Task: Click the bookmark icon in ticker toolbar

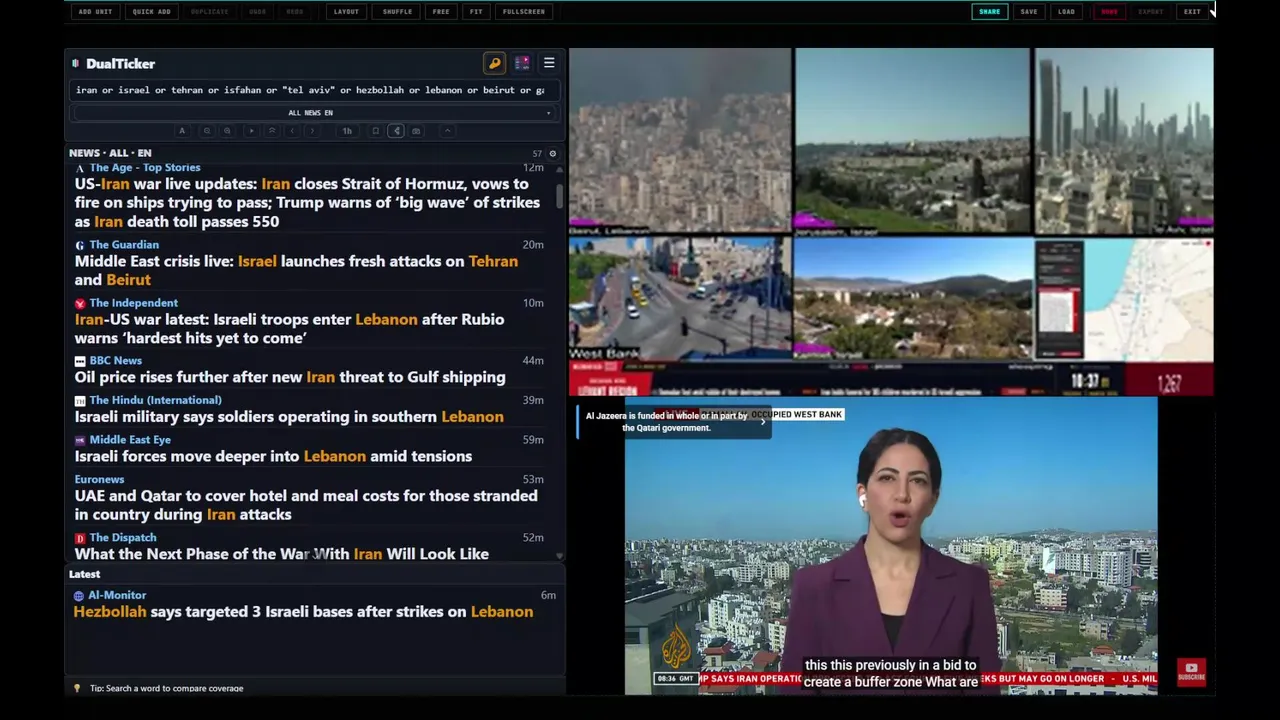Action: [376, 131]
